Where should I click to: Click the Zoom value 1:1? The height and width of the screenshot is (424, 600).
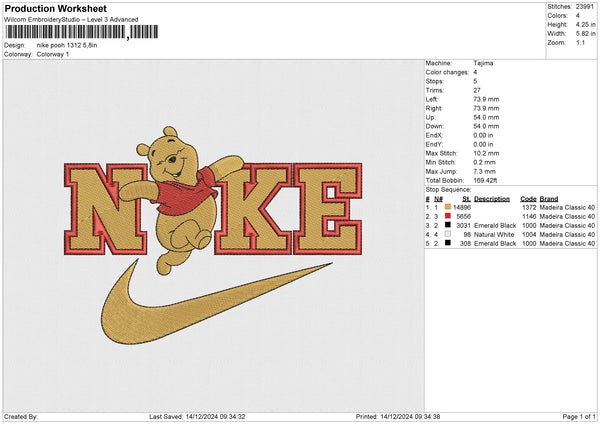pos(580,42)
